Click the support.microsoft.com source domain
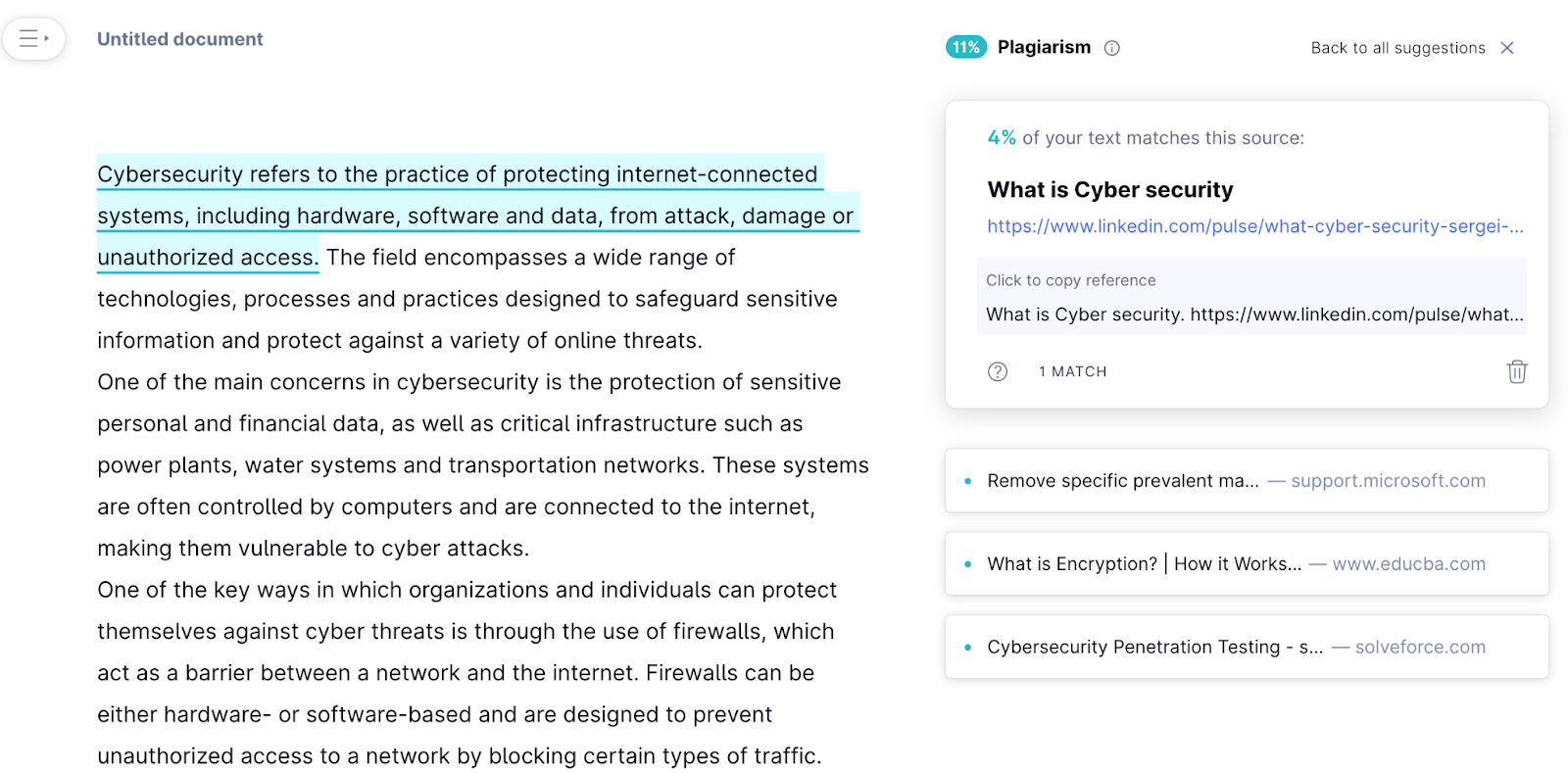Viewport: 1568px width, 773px height. pyautogui.click(x=1388, y=481)
